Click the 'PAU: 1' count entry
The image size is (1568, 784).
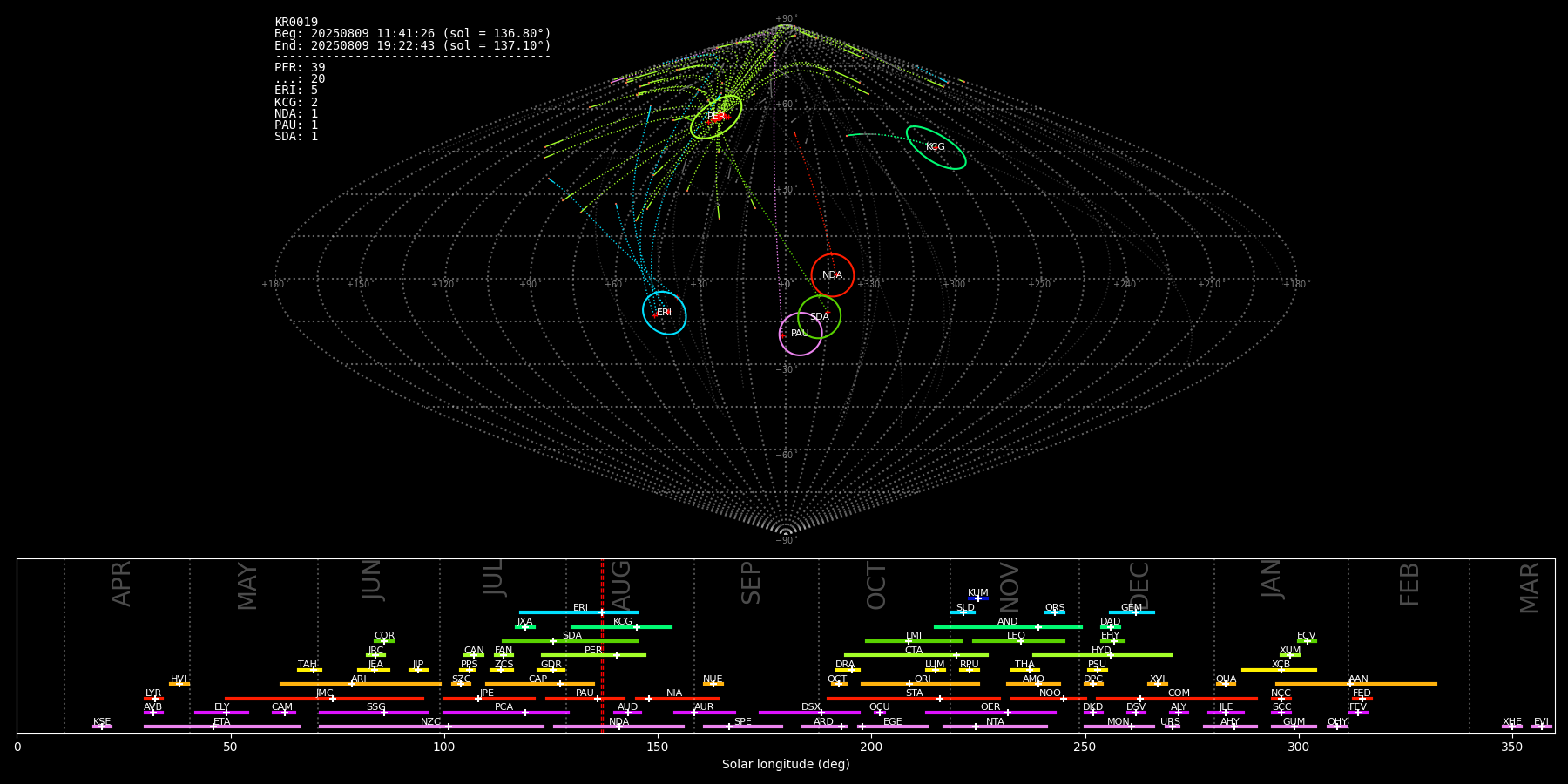(x=296, y=125)
